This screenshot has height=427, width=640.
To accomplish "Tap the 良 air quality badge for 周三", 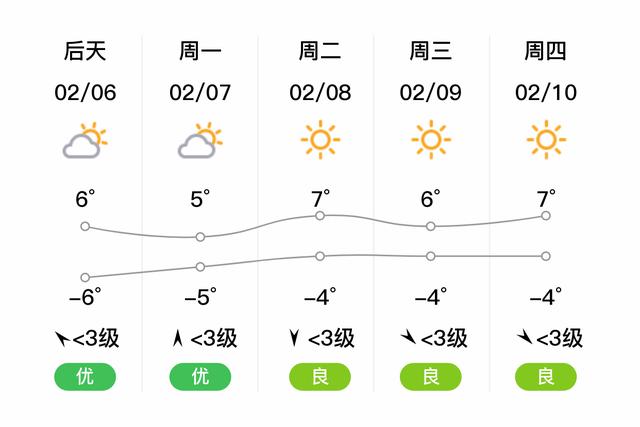I will [x=431, y=376].
